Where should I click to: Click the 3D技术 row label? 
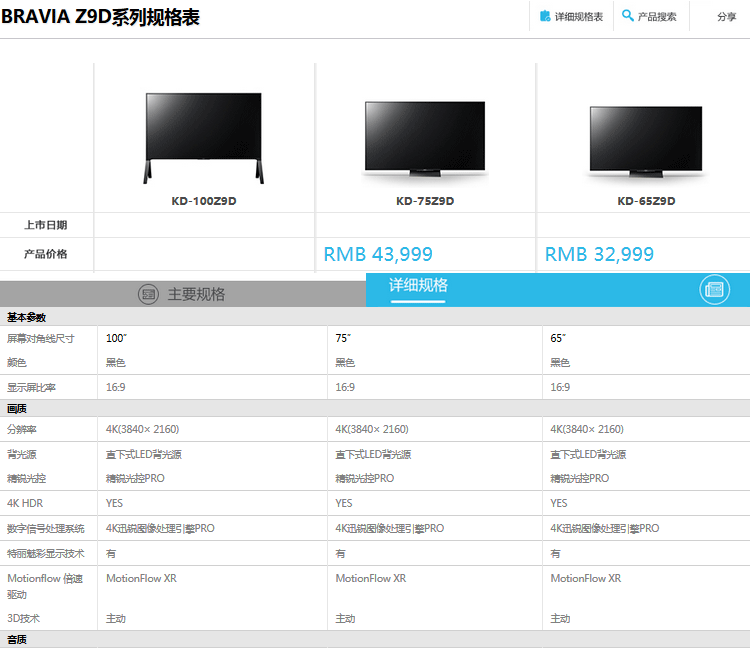point(23,618)
